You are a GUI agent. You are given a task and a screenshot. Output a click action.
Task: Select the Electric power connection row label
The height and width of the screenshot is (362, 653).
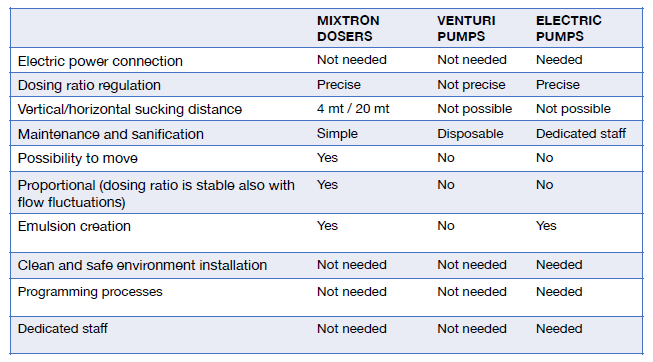(100, 61)
